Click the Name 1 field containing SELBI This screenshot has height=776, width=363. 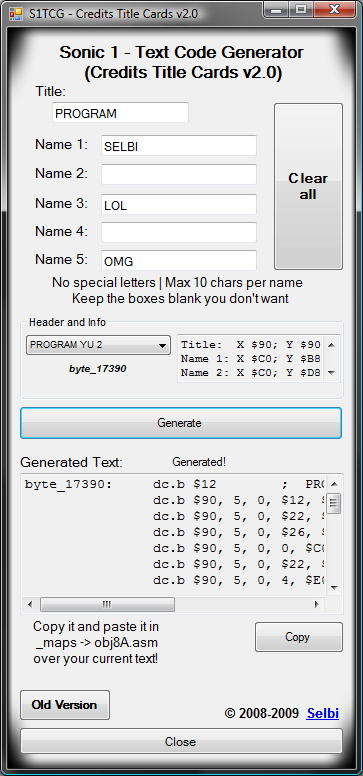tap(179, 146)
